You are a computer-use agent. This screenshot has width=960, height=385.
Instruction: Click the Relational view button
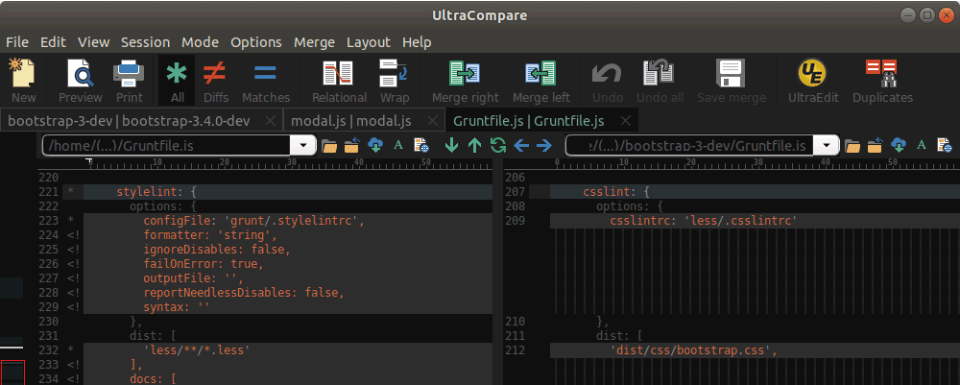coord(339,80)
